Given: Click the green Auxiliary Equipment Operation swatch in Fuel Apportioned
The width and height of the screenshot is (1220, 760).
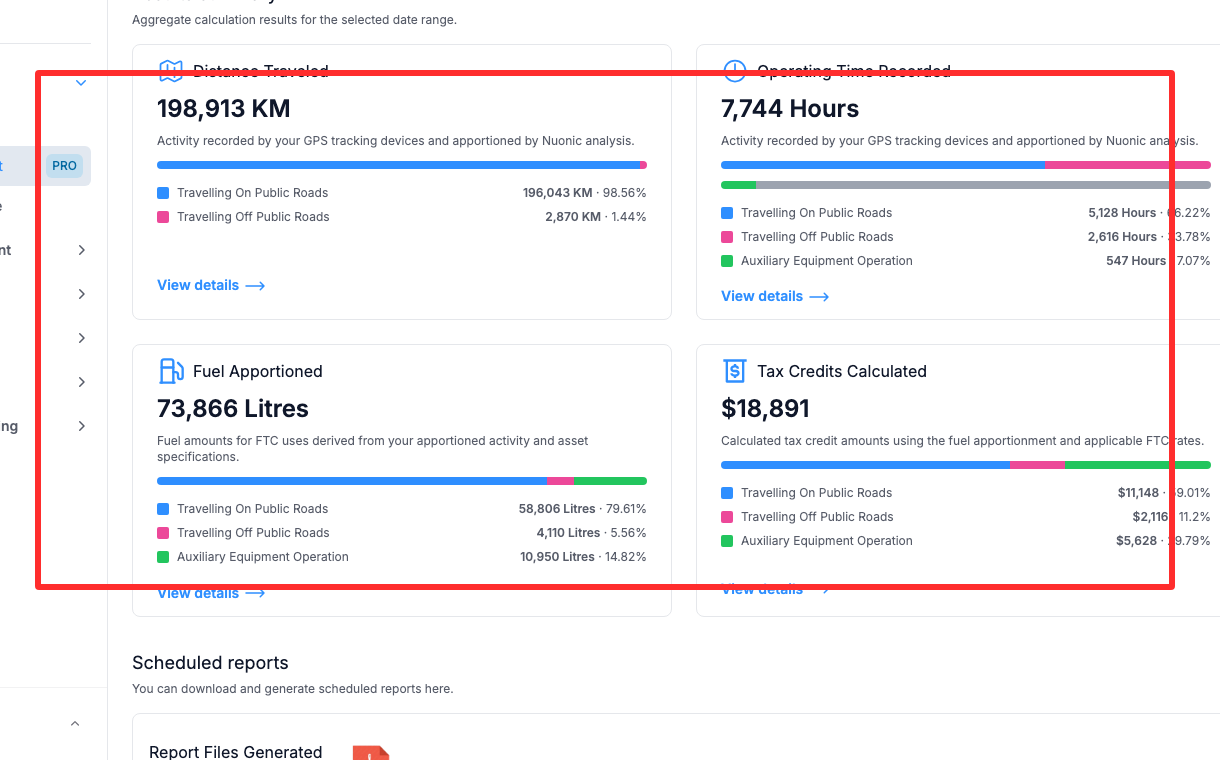Looking at the screenshot, I should pos(163,557).
